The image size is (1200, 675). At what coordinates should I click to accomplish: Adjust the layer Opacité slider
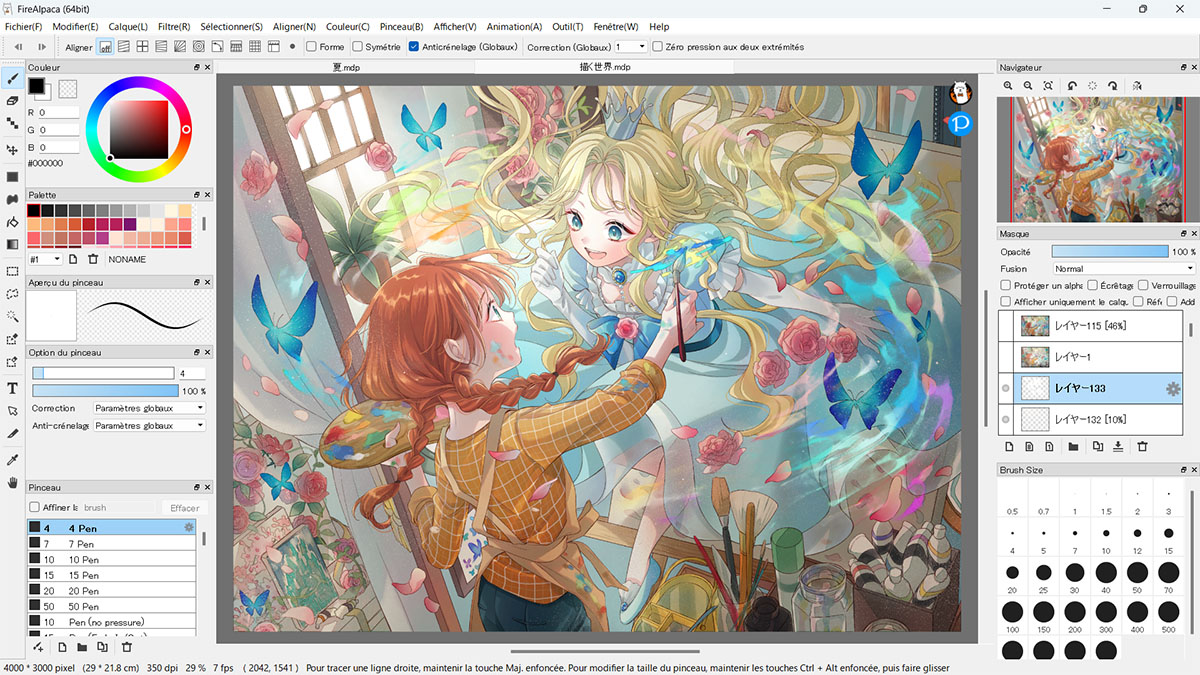1110,252
